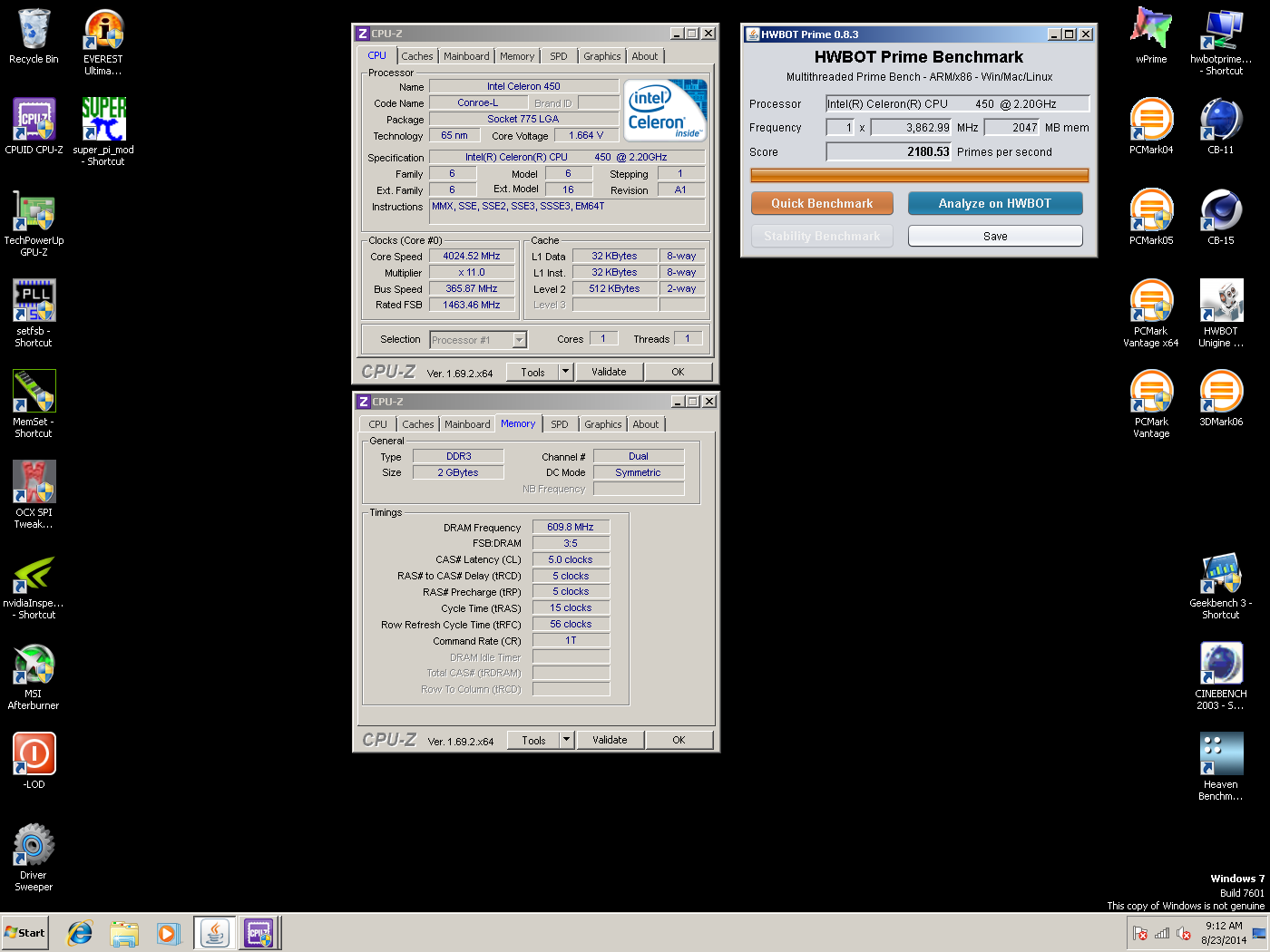
Task: Open PCMark04 desktop icon
Action: [x=1151, y=127]
